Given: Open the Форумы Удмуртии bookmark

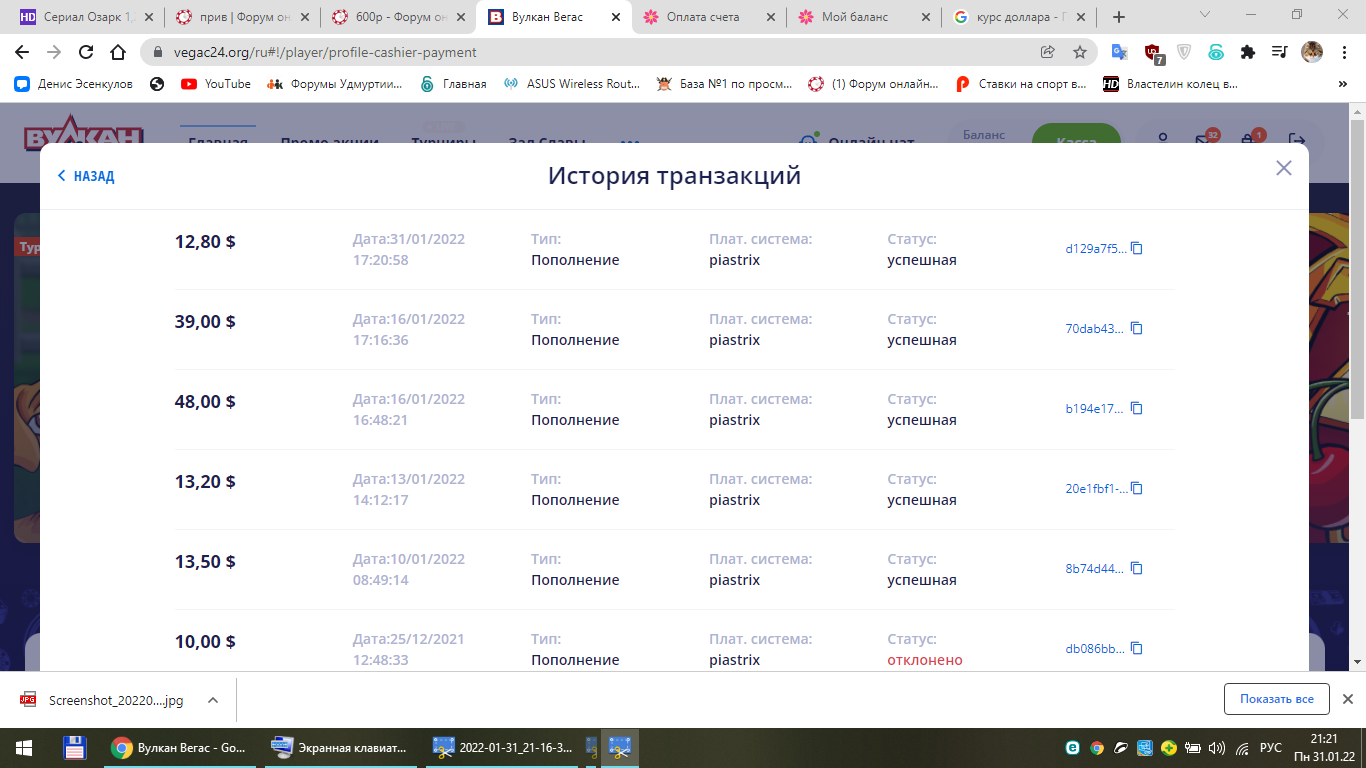Looking at the screenshot, I should coord(335,84).
